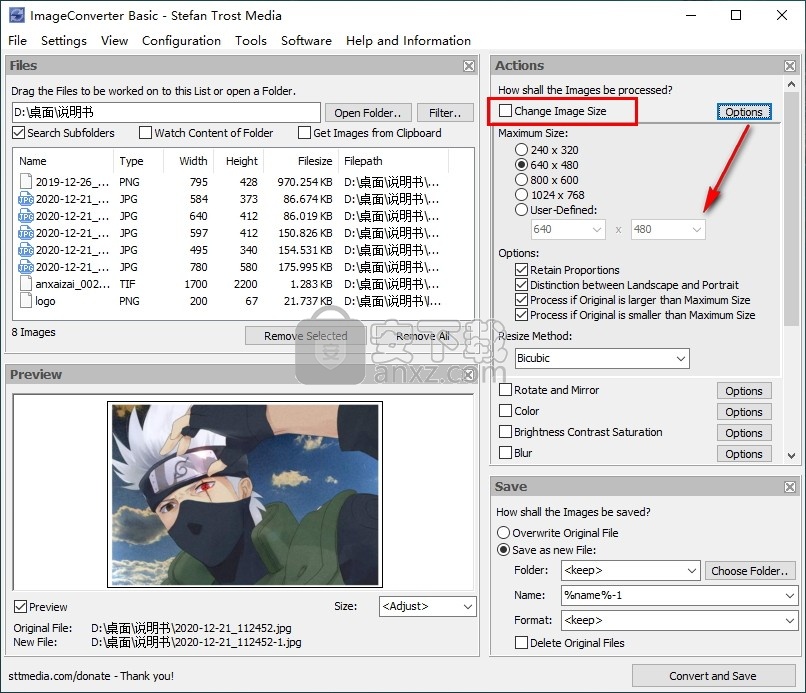The height and width of the screenshot is (693, 806).
Task: Select 800 x 600 maximum size
Action: (x=521, y=179)
